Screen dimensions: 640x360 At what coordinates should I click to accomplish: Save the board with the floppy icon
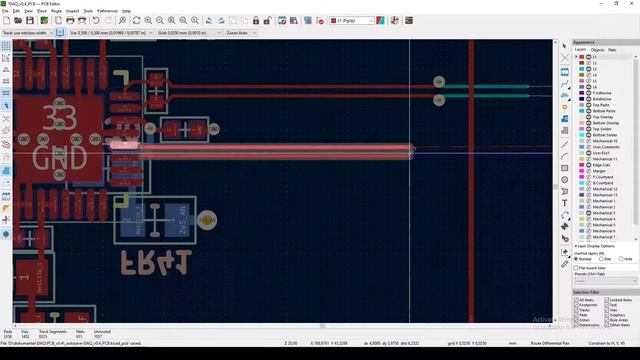(x=30, y=20)
